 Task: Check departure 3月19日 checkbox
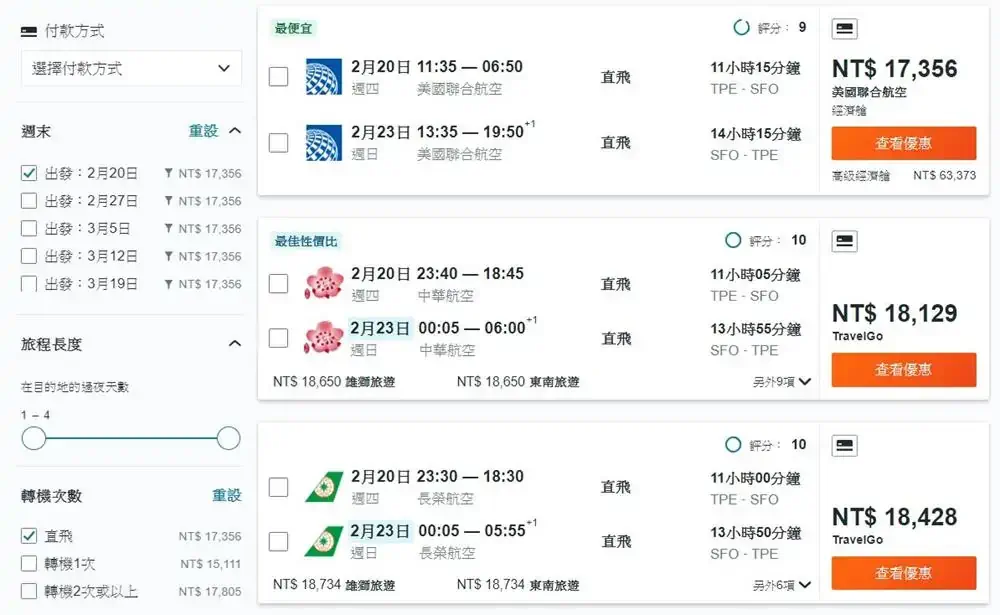pos(29,283)
